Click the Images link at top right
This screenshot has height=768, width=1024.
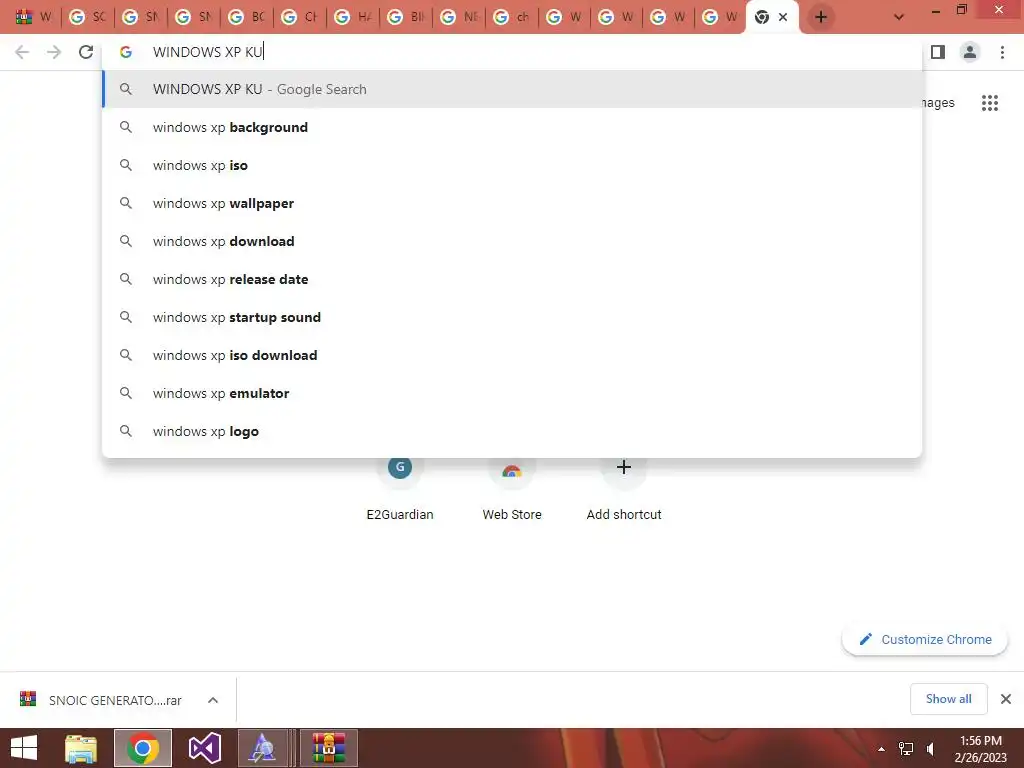tap(938, 103)
